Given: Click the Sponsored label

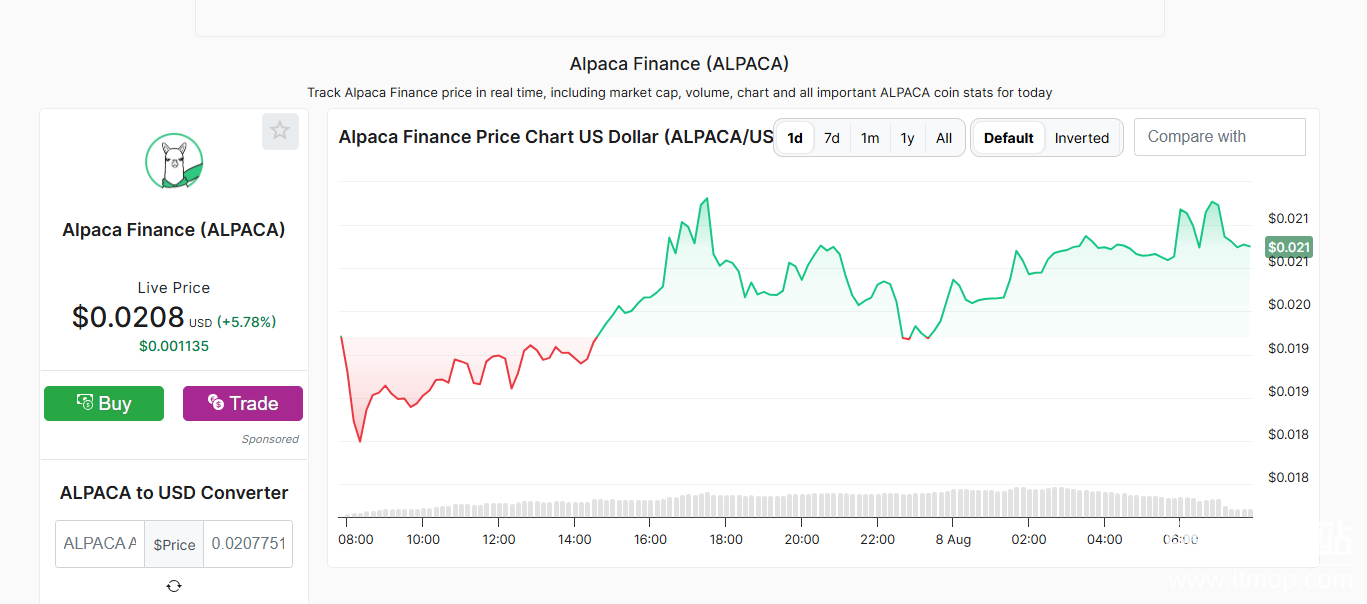Looking at the screenshot, I should point(270,439).
